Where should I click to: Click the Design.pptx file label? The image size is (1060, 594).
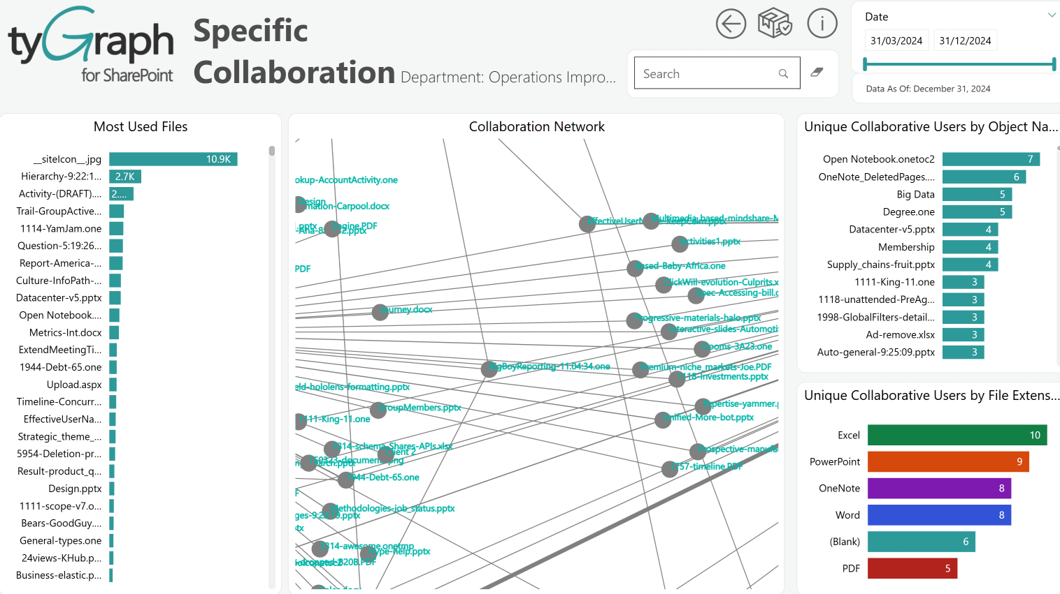pyautogui.click(x=75, y=489)
